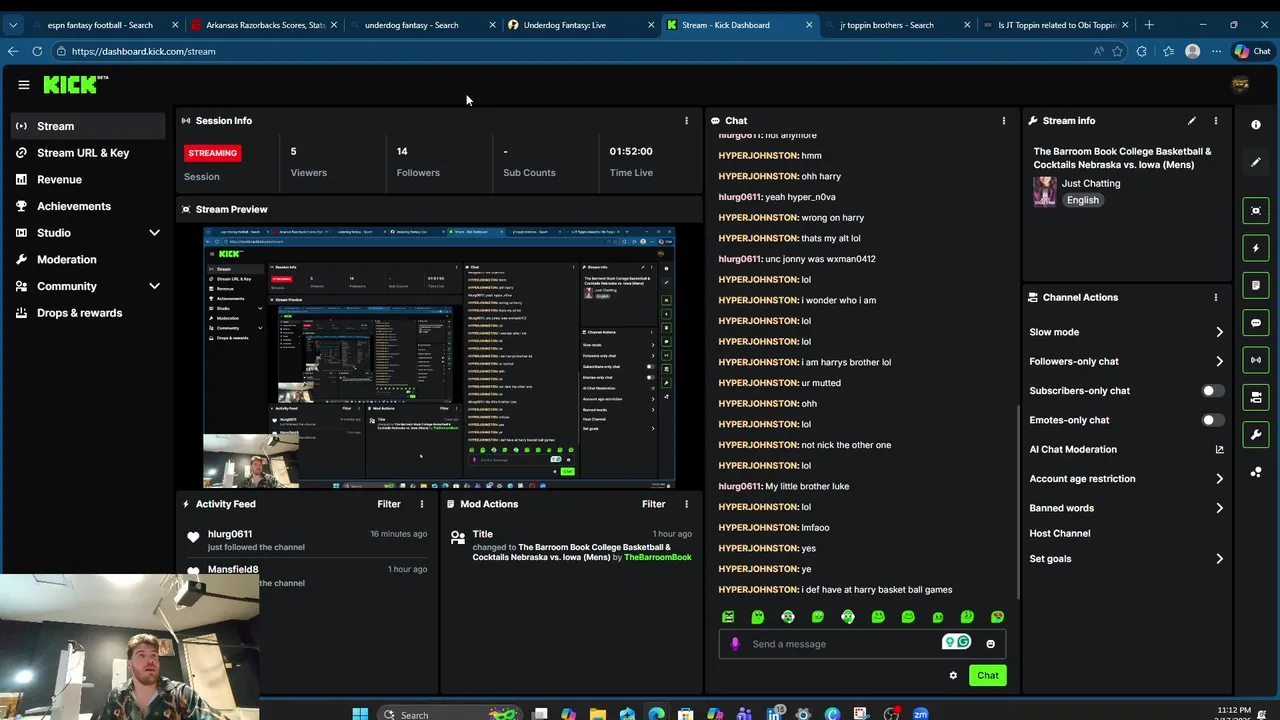Open the hamburger menu beside the Kick logo
Image resolution: width=1280 pixels, height=720 pixels.
click(24, 85)
